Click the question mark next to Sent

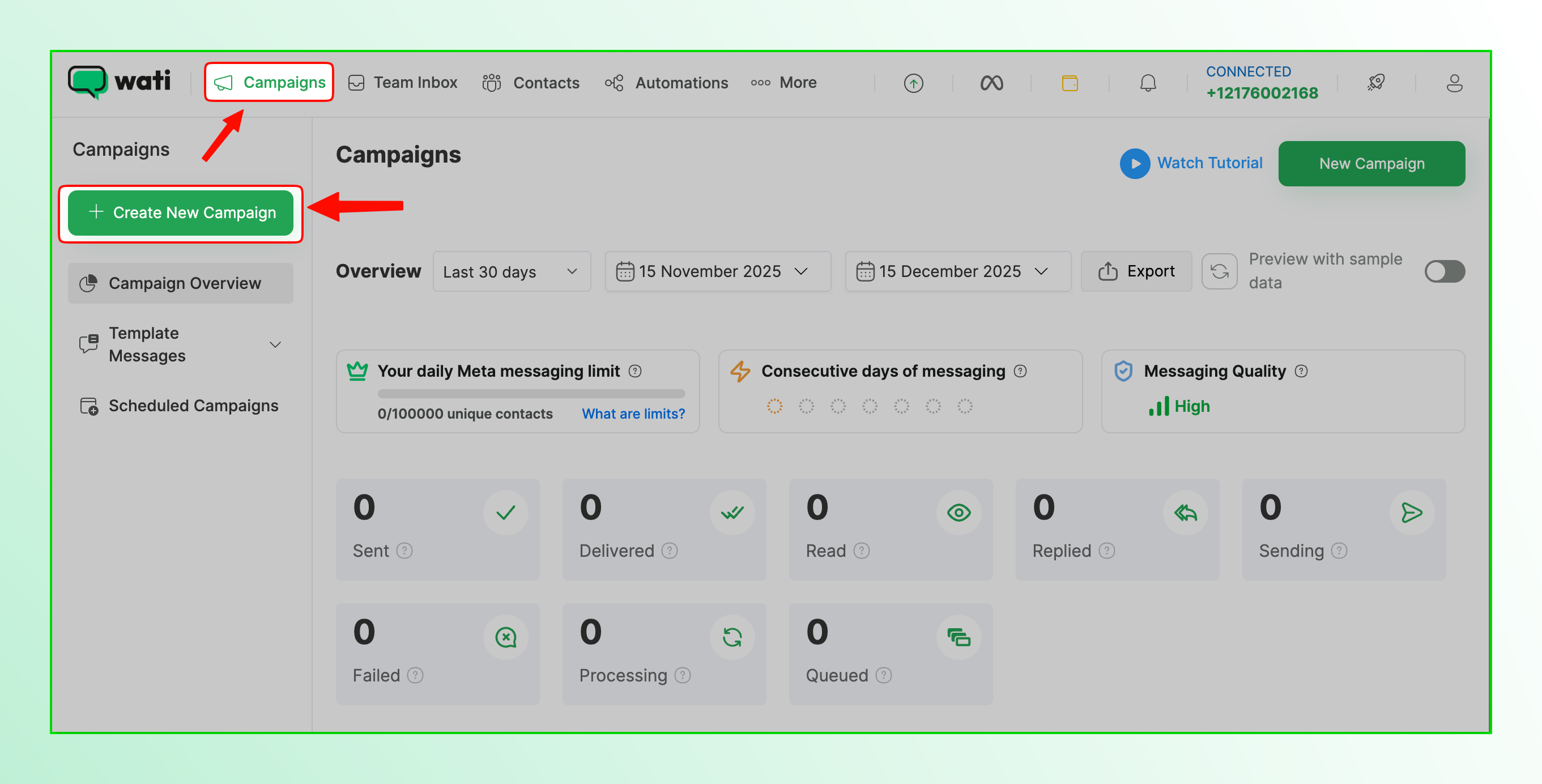(404, 551)
